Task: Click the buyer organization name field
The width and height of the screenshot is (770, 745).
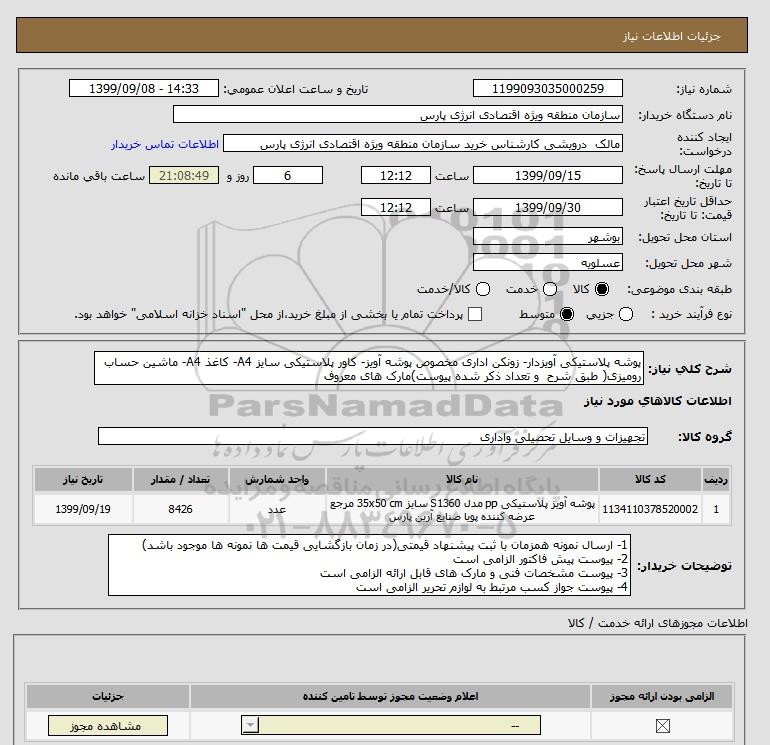Action: point(398,115)
